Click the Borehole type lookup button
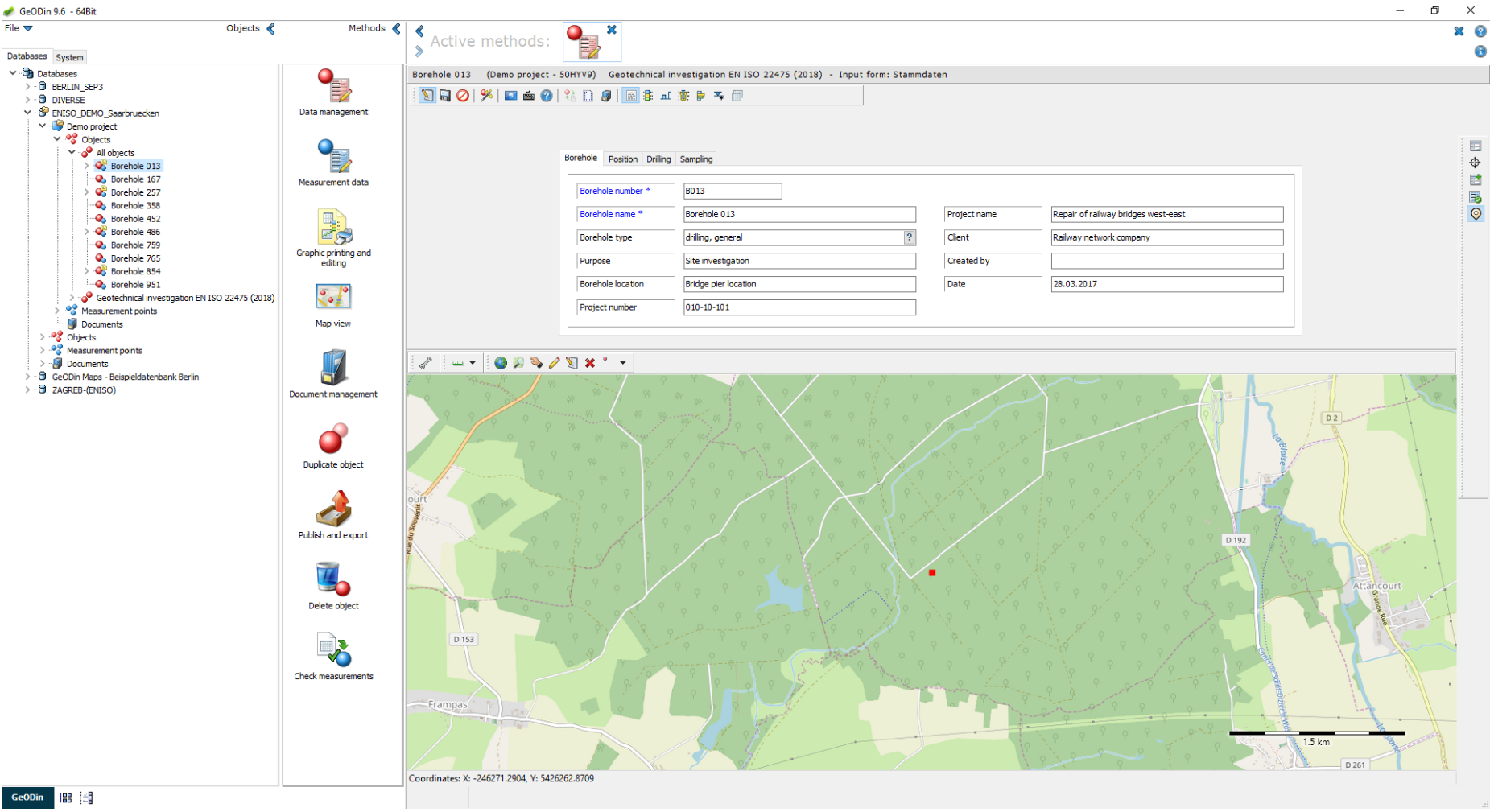 909,237
